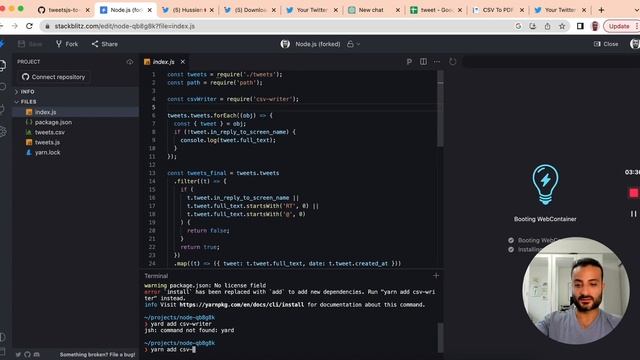This screenshot has height=360, width=640.
Task: Add a new terminal with plus icon
Action: (x=436, y=276)
